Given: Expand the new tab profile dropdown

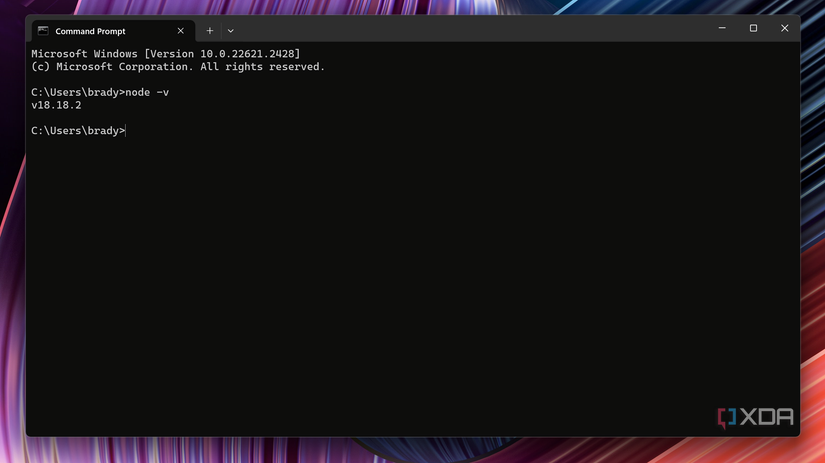Looking at the screenshot, I should (x=230, y=31).
